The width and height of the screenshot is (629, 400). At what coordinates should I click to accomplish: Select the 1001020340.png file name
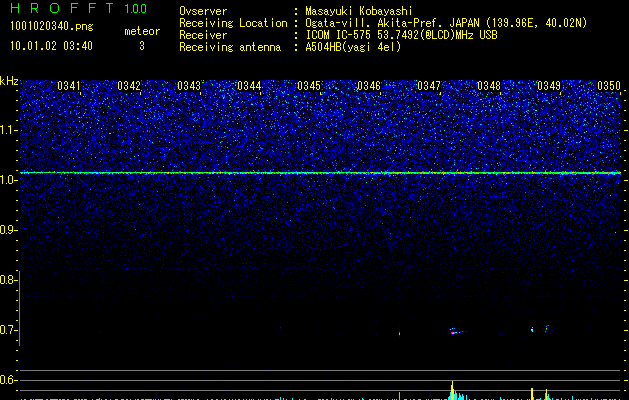[52, 26]
